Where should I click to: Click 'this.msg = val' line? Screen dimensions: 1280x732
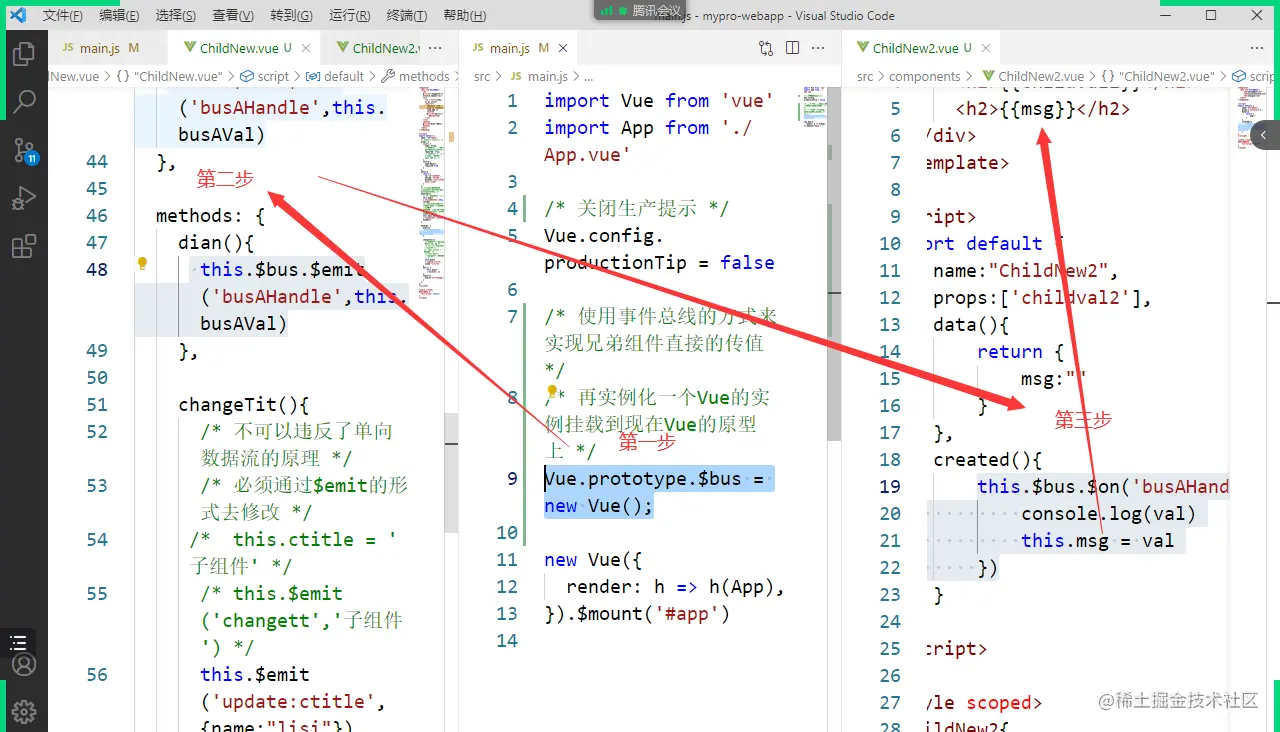(1097, 540)
